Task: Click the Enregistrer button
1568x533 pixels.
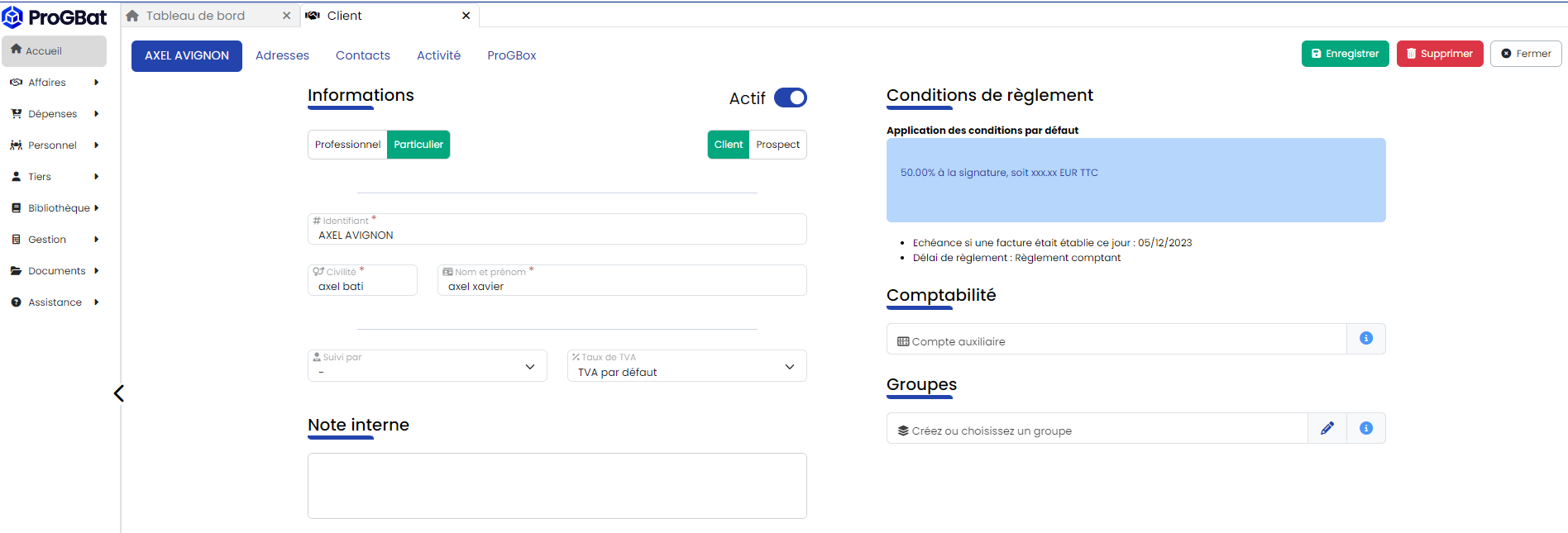Action: coord(1345,54)
